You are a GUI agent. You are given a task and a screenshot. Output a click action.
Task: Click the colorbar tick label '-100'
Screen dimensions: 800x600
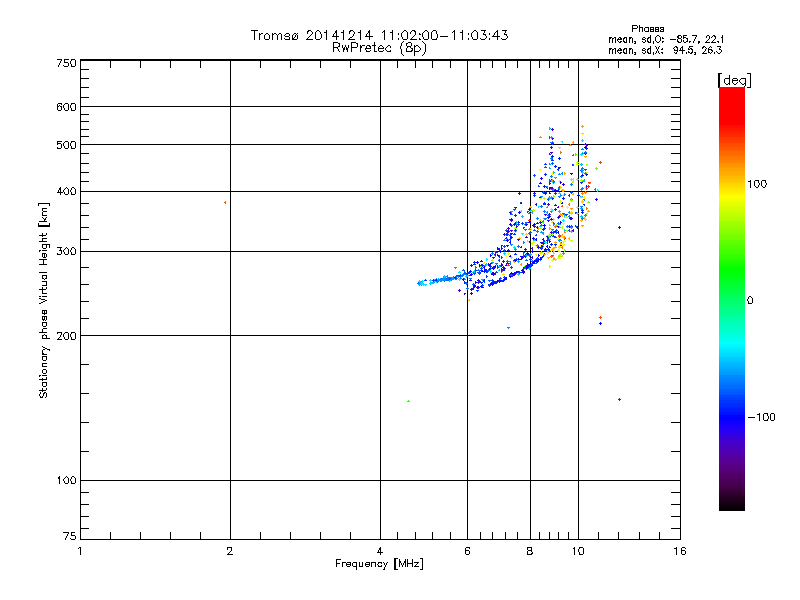point(762,417)
